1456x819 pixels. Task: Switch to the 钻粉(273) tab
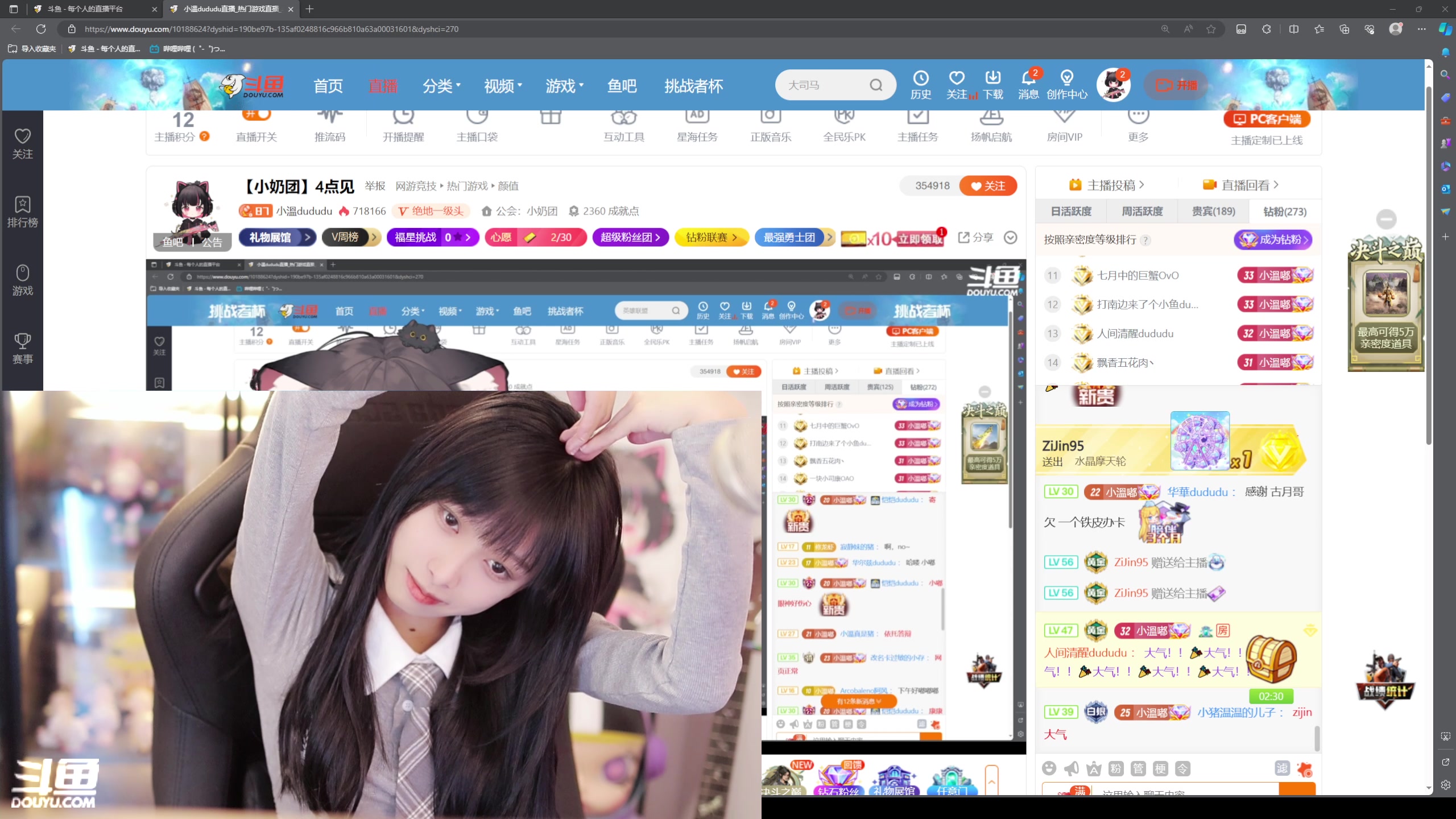point(1285,211)
